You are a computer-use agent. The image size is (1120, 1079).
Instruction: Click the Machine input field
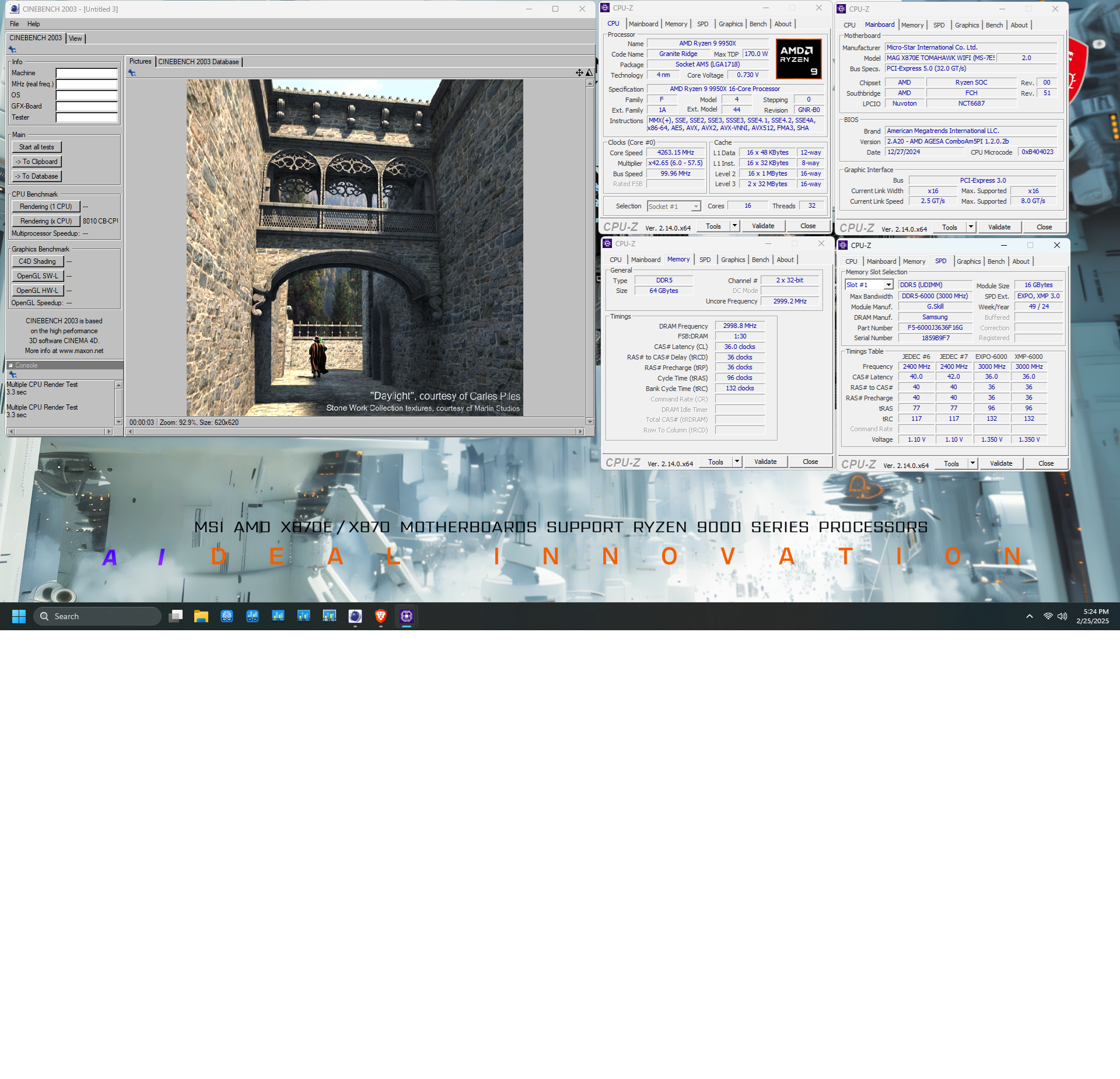pyautogui.click(x=87, y=73)
